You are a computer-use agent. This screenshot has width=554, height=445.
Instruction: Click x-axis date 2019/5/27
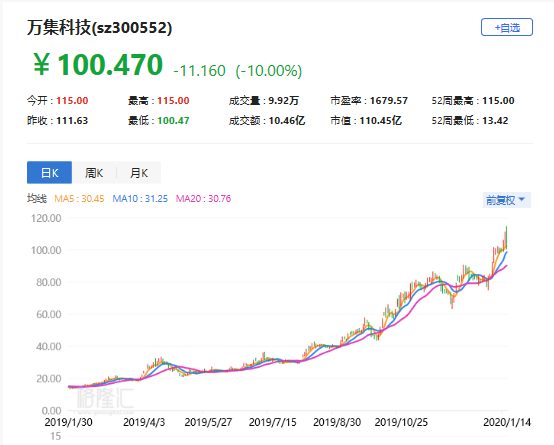(x=208, y=422)
